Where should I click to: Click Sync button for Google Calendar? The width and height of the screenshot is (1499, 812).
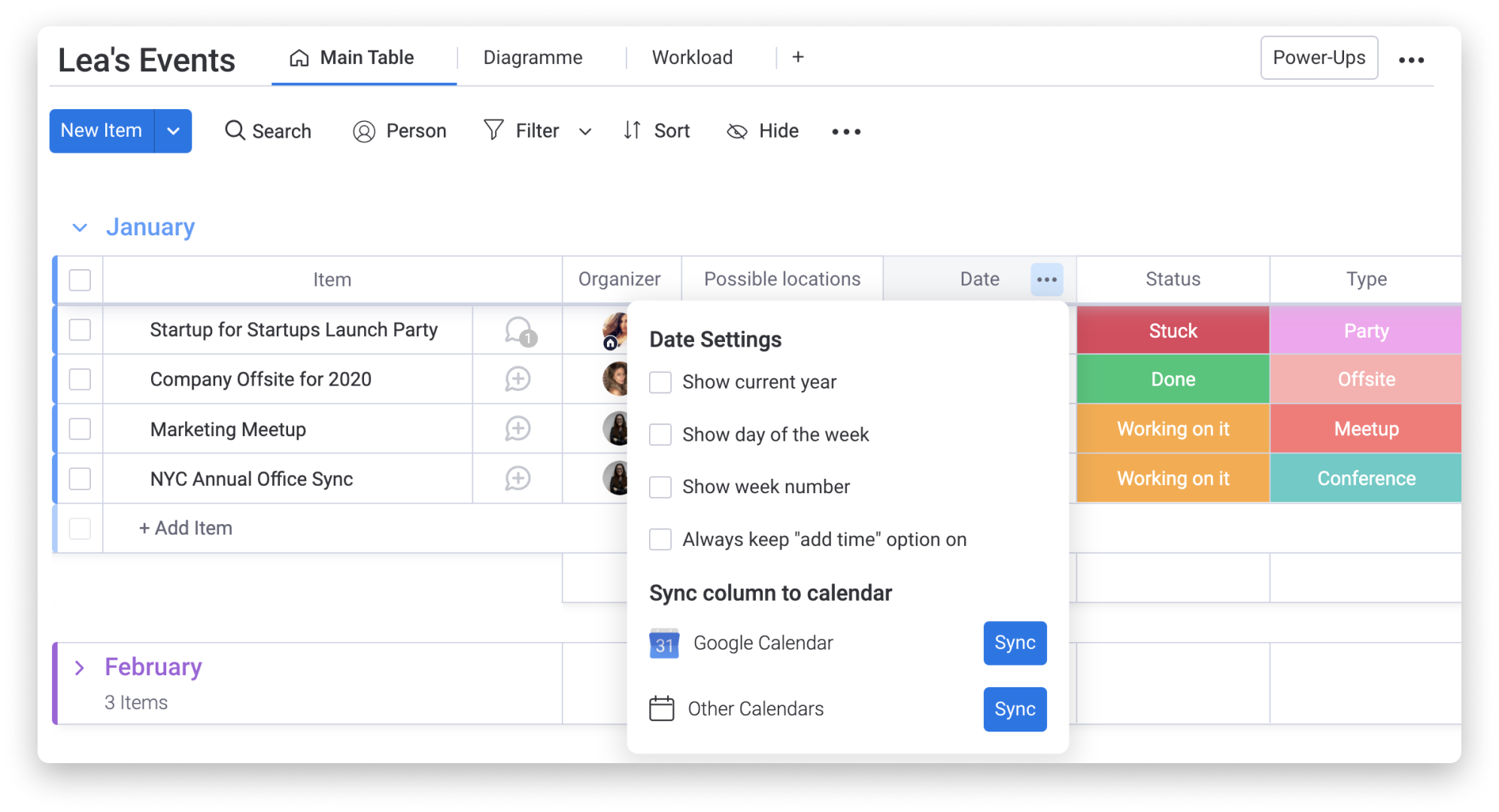click(1014, 643)
